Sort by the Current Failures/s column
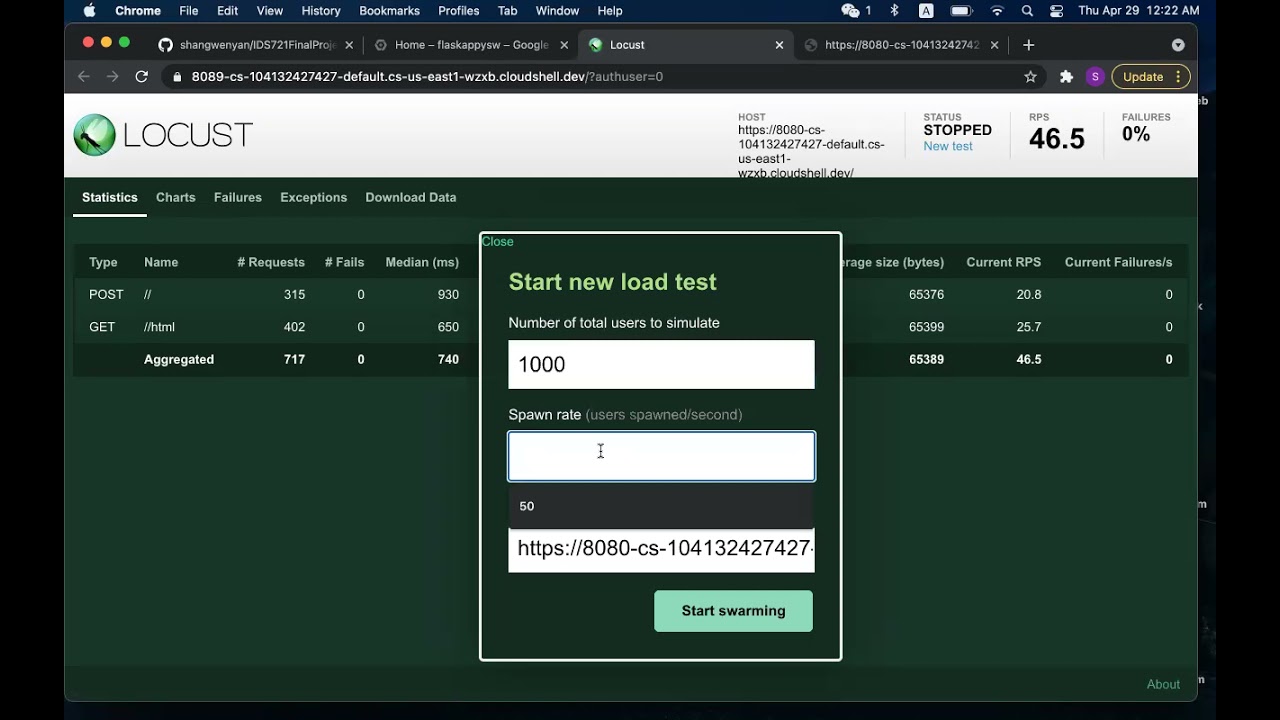The height and width of the screenshot is (720, 1280). pyautogui.click(x=1118, y=263)
